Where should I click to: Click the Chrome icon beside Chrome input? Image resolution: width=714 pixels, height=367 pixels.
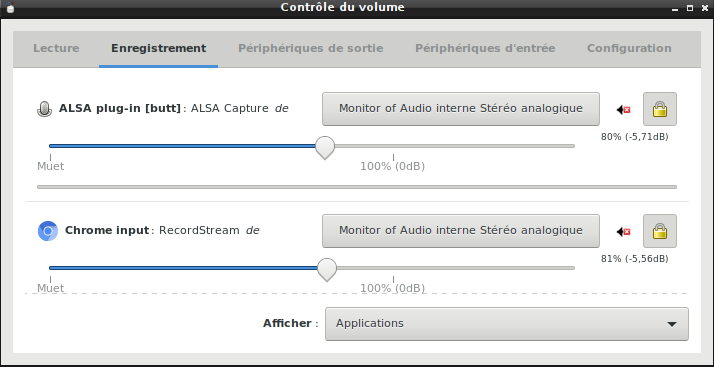click(x=48, y=231)
